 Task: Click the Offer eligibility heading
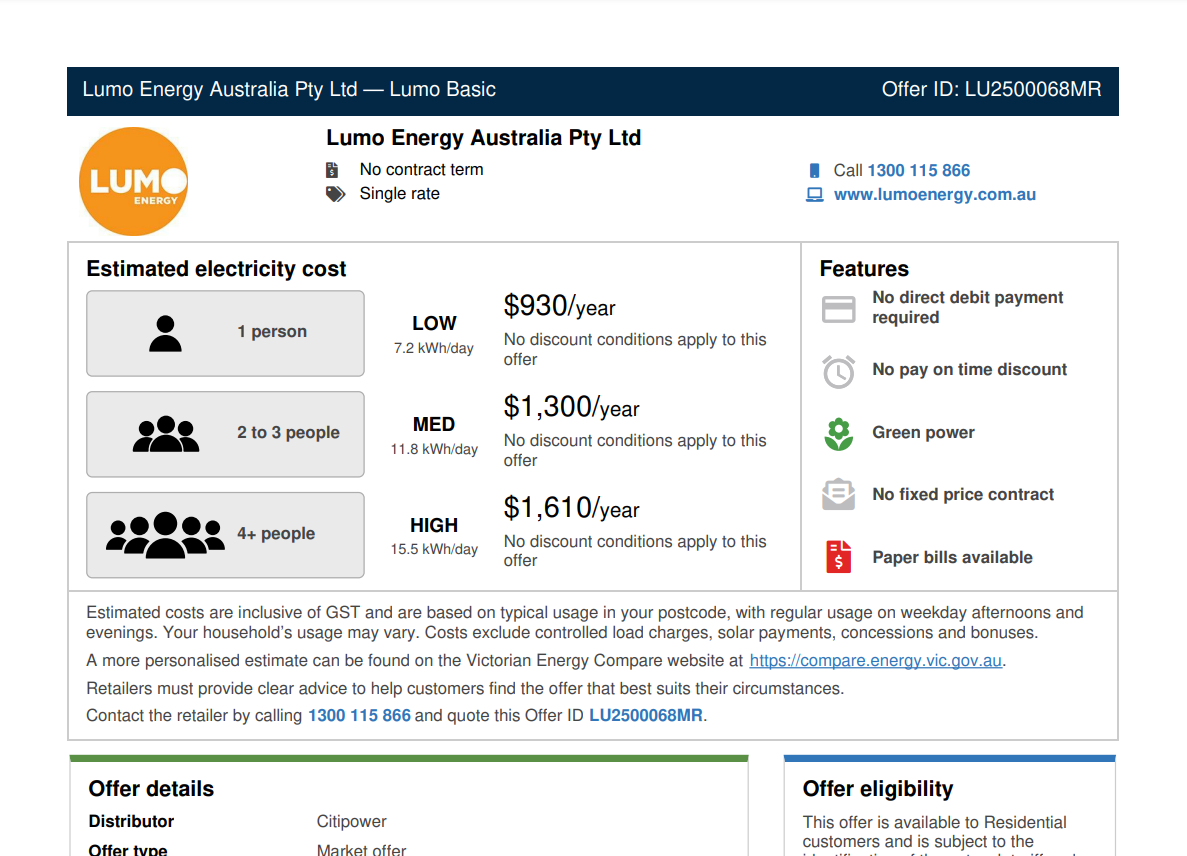(878, 789)
